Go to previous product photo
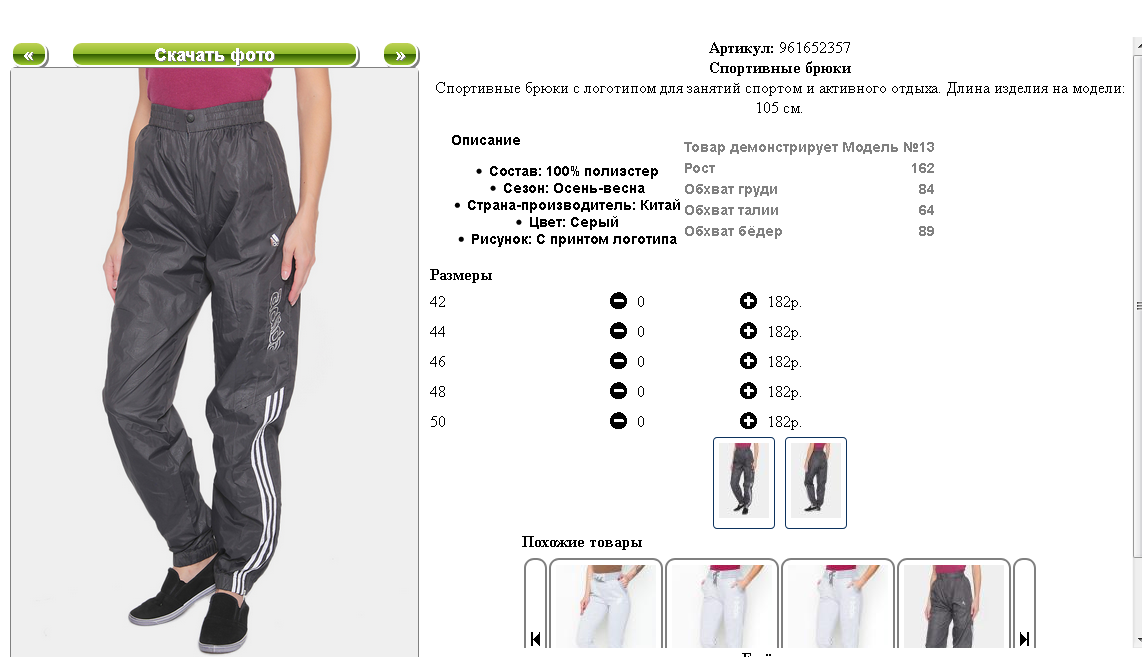 click(29, 55)
